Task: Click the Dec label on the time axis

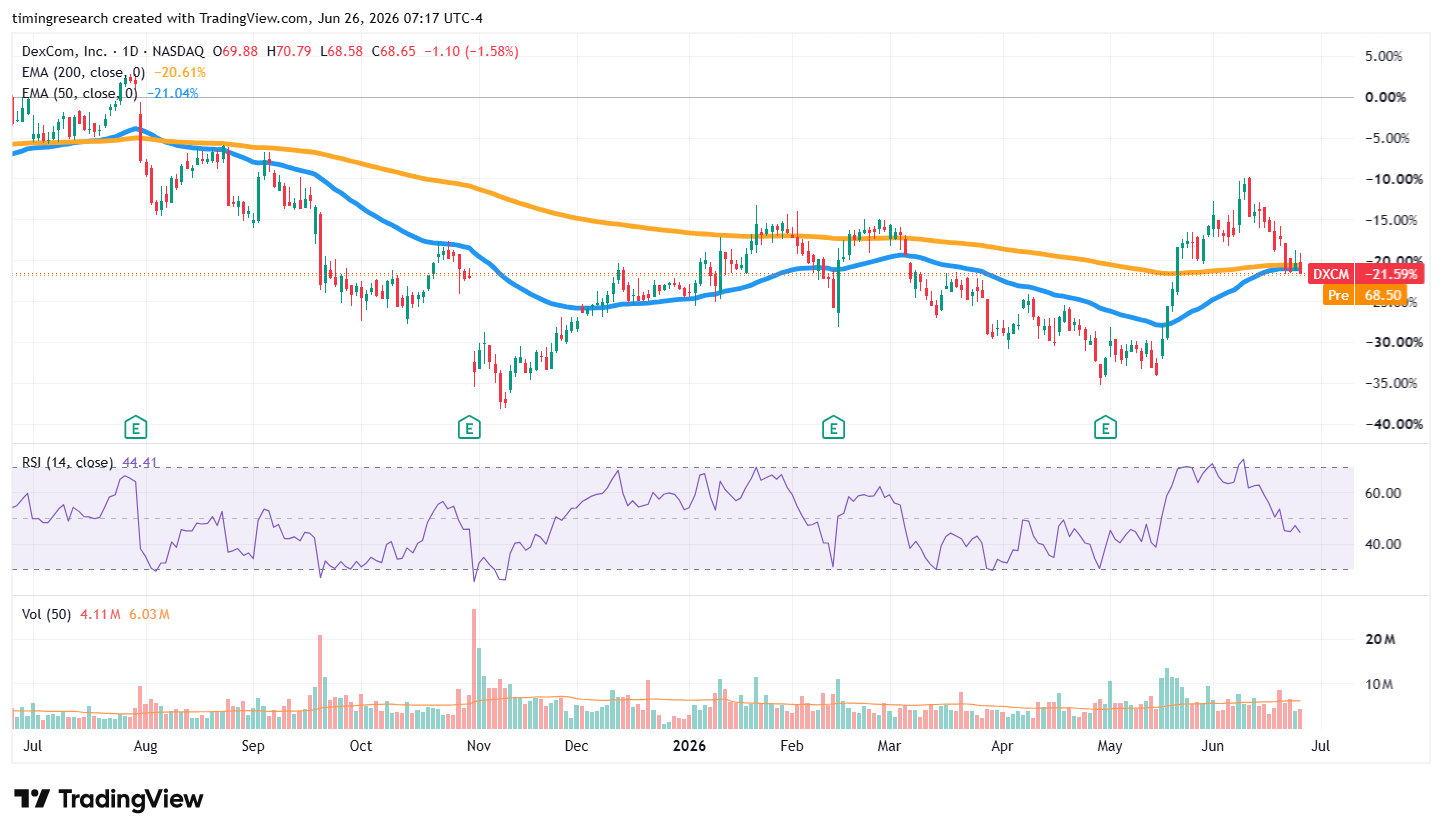Action: 576,746
